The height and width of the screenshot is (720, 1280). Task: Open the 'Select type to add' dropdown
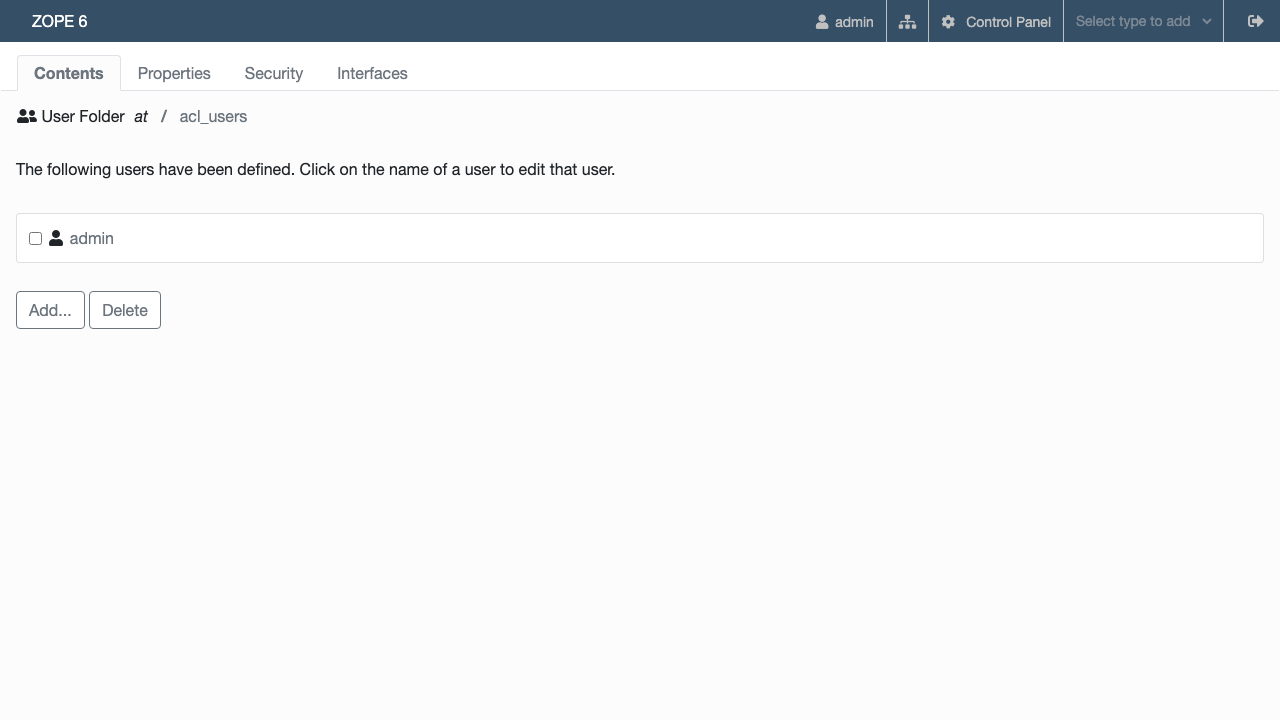pos(1143,21)
